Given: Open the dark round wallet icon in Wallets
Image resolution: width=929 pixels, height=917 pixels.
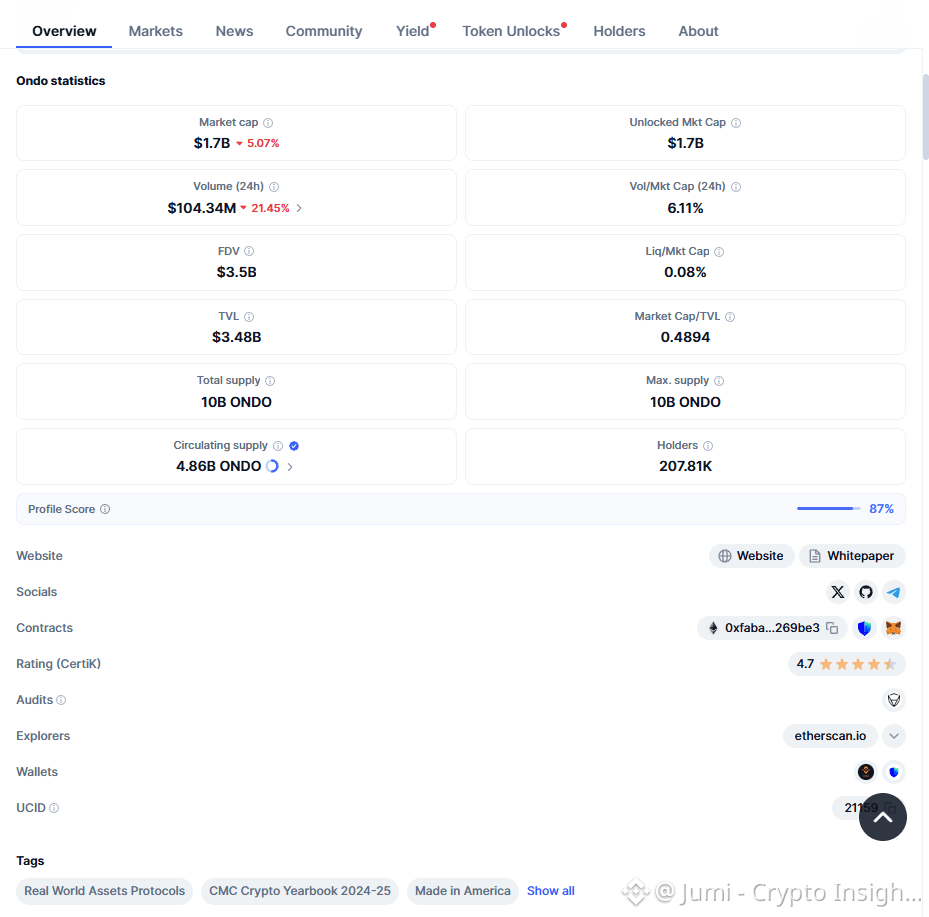Looking at the screenshot, I should [x=866, y=771].
